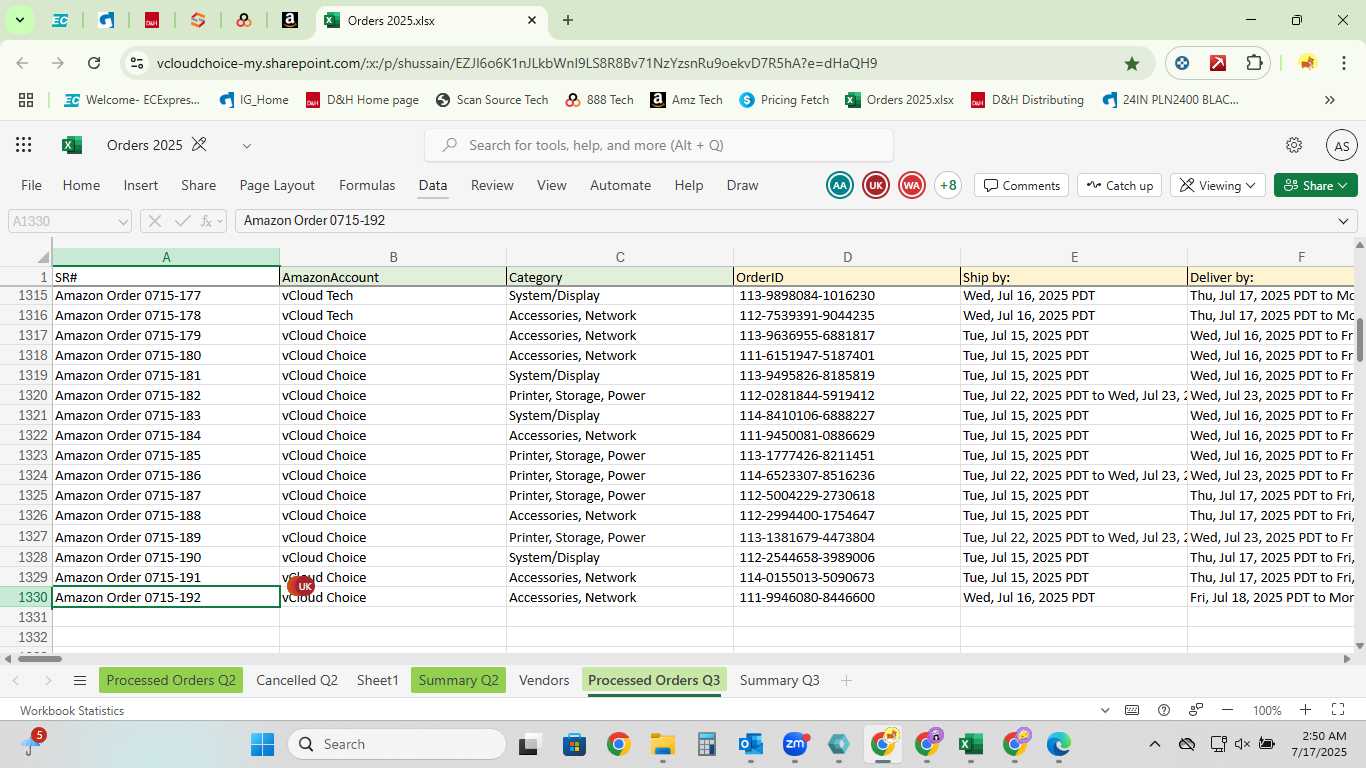Switch to the Vendors sheet tab
This screenshot has height=768, width=1366.
[544, 680]
